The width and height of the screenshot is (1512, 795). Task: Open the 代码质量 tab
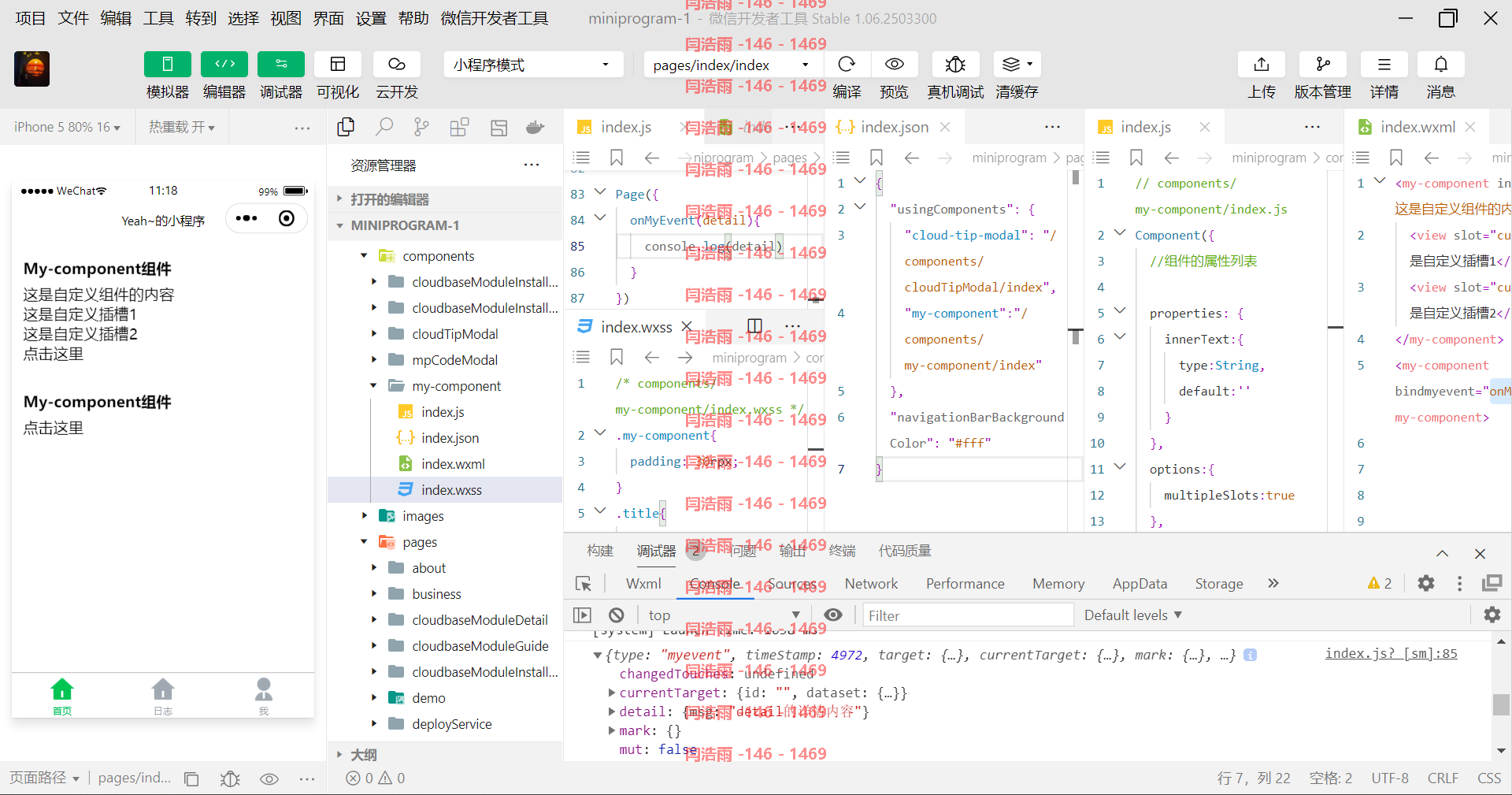(x=905, y=551)
